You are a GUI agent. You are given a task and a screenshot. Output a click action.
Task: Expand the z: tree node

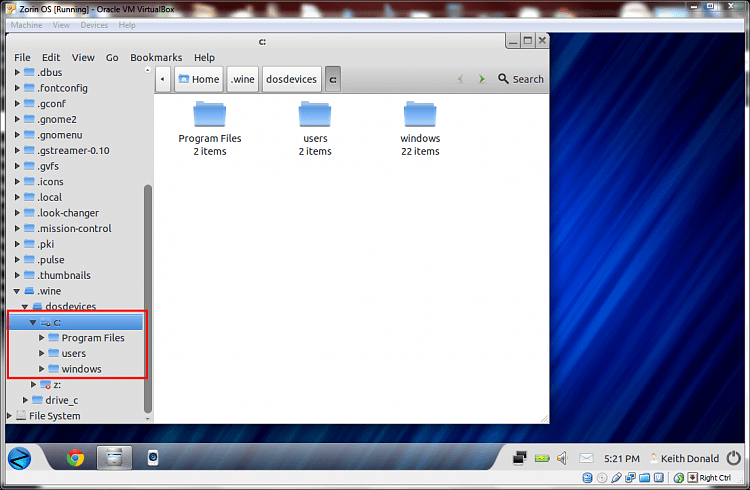pos(33,385)
